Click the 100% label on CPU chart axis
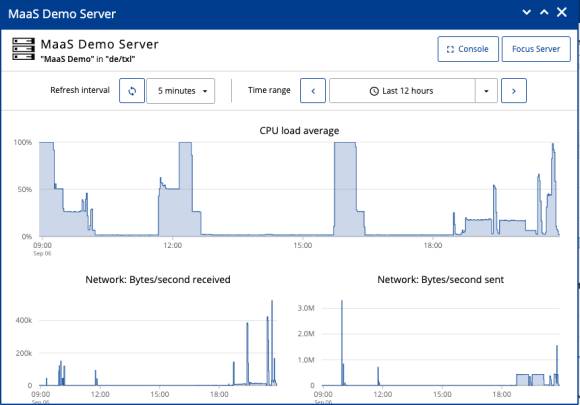This screenshot has width=580, height=405. (x=23, y=142)
